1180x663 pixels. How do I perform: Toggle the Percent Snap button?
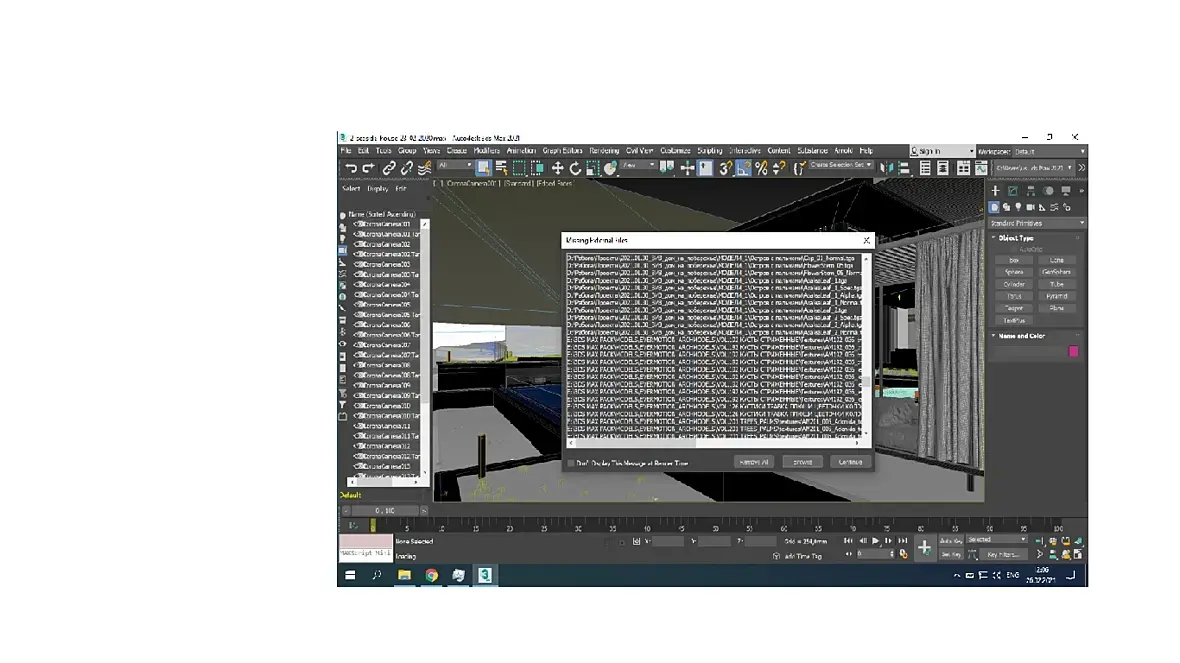tap(761, 169)
